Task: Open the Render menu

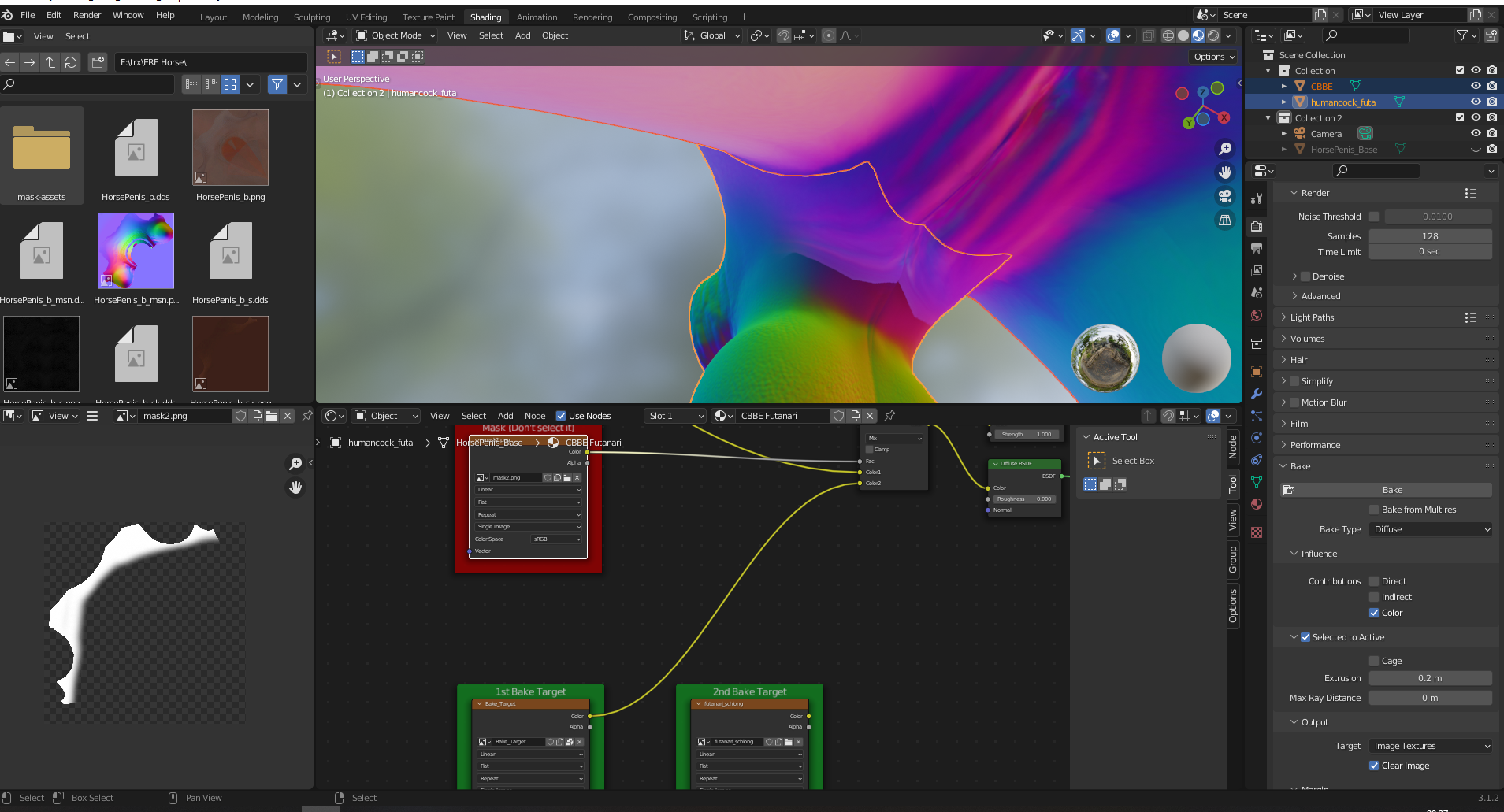Action: pyautogui.click(x=87, y=15)
